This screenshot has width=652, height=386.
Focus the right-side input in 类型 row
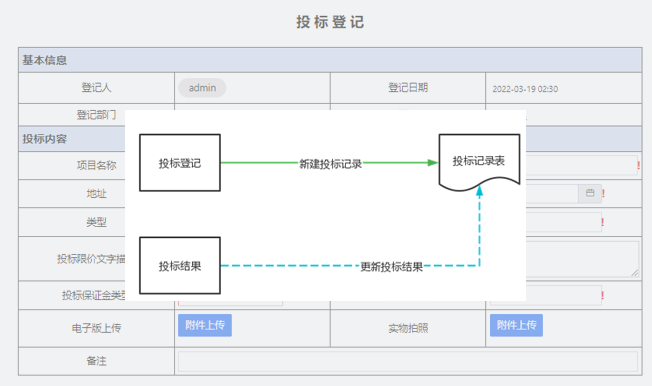point(563,222)
